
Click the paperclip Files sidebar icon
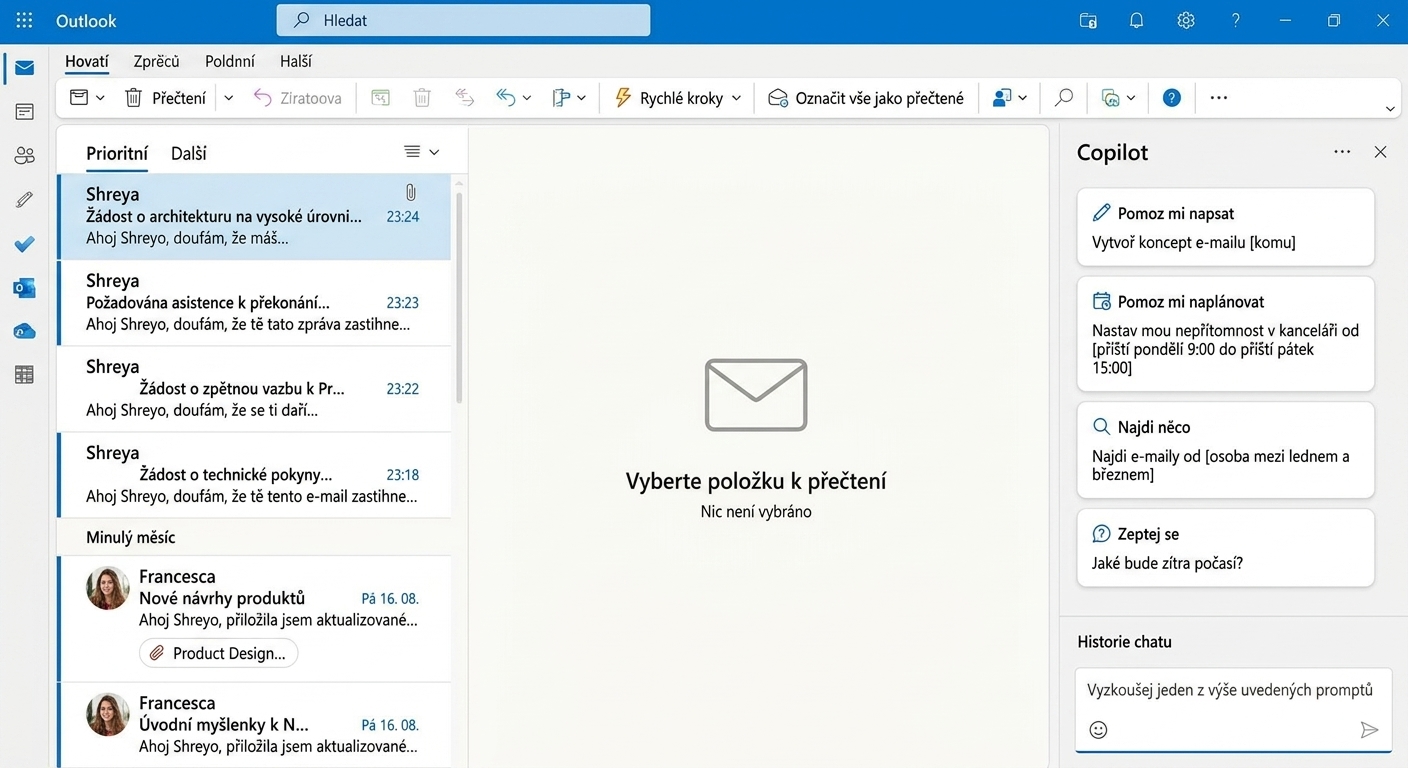pos(24,200)
